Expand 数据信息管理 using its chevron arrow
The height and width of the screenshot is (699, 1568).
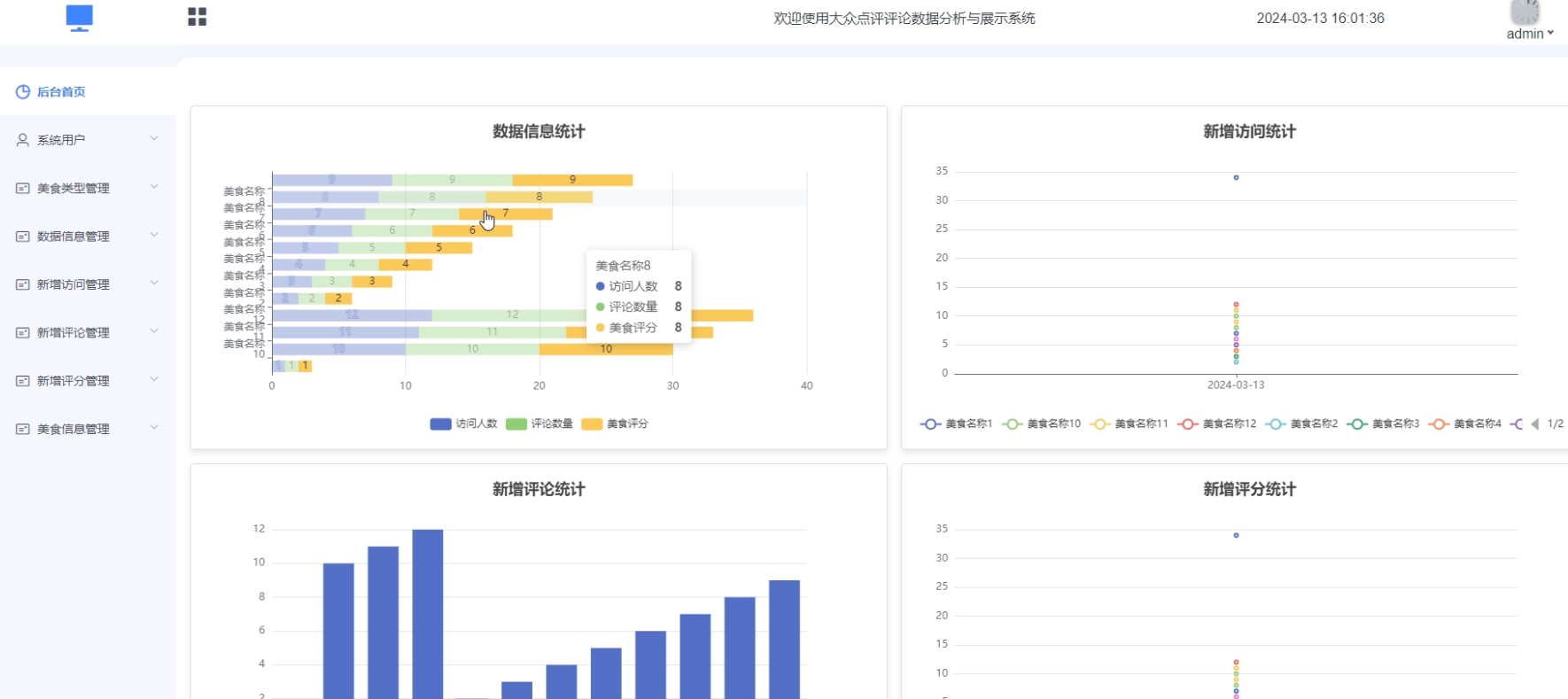click(x=154, y=235)
